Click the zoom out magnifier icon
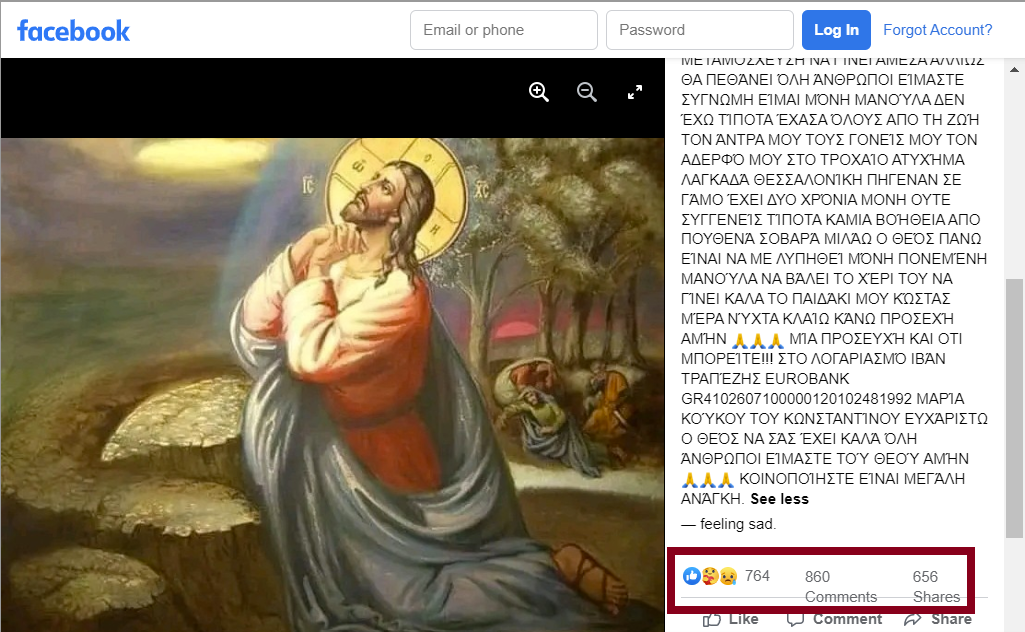Screen dimensions: 1025x632 [586, 92]
